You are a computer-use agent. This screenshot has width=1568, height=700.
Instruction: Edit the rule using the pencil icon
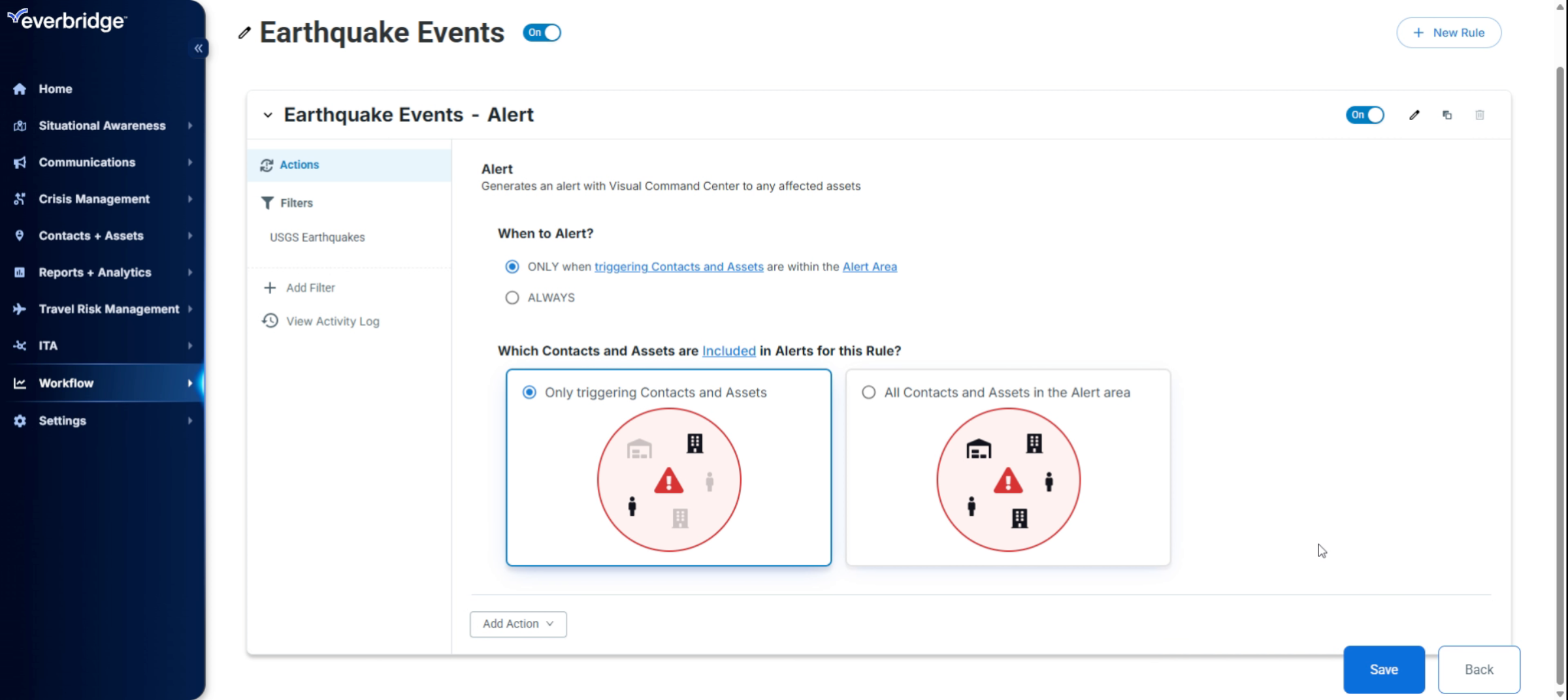[x=1414, y=115]
